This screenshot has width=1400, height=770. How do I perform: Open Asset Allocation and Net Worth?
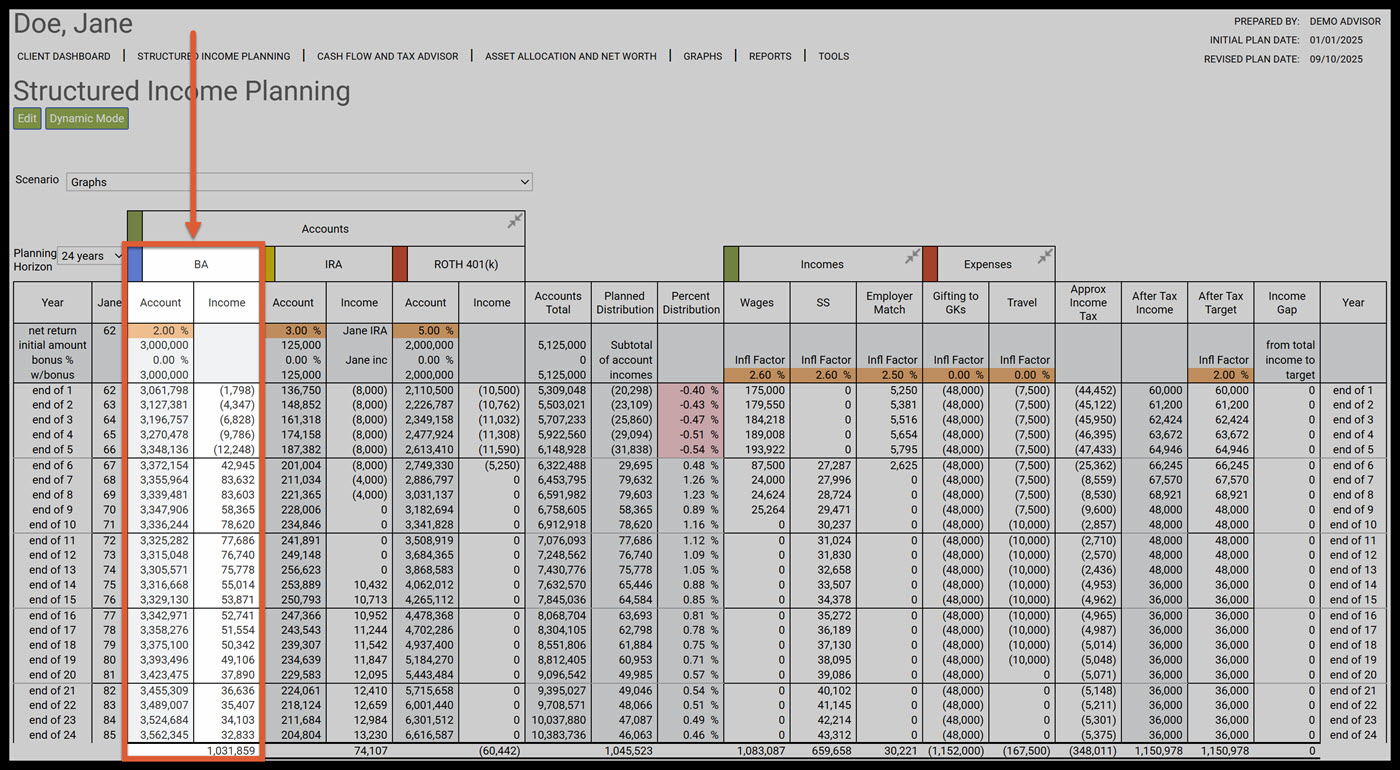pyautogui.click(x=571, y=56)
